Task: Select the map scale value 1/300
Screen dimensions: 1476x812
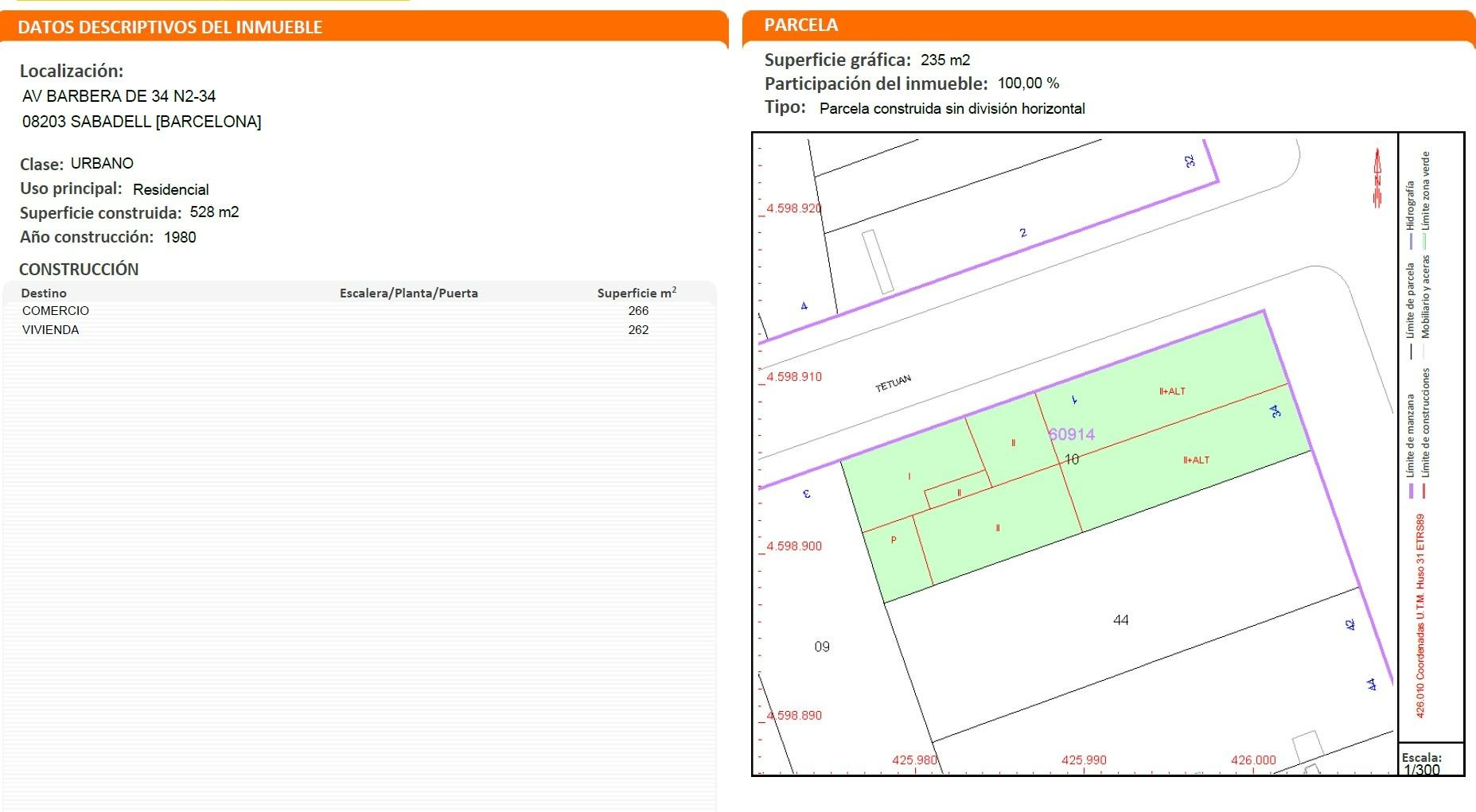Action: [x=1422, y=770]
